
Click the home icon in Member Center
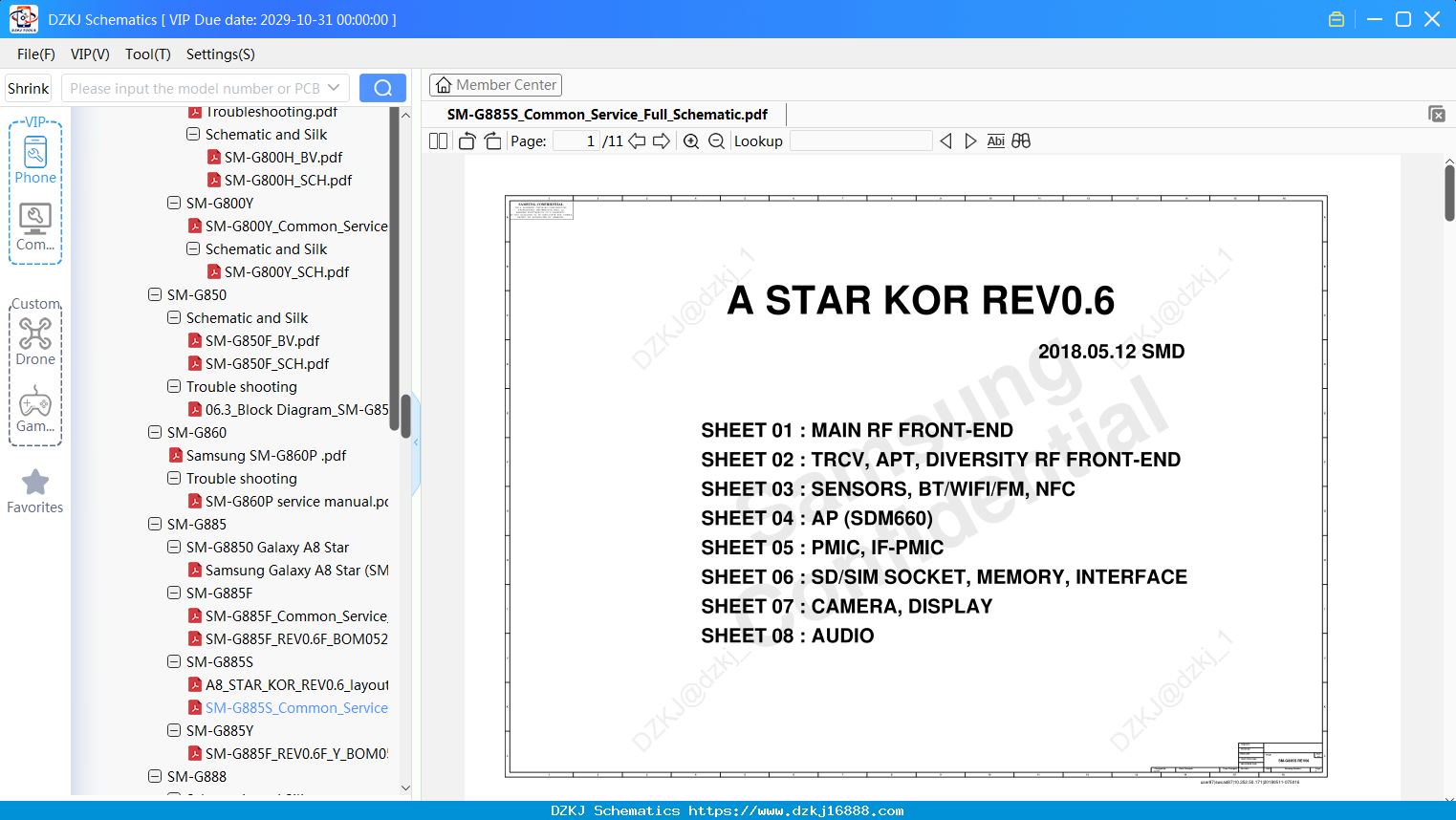point(444,85)
